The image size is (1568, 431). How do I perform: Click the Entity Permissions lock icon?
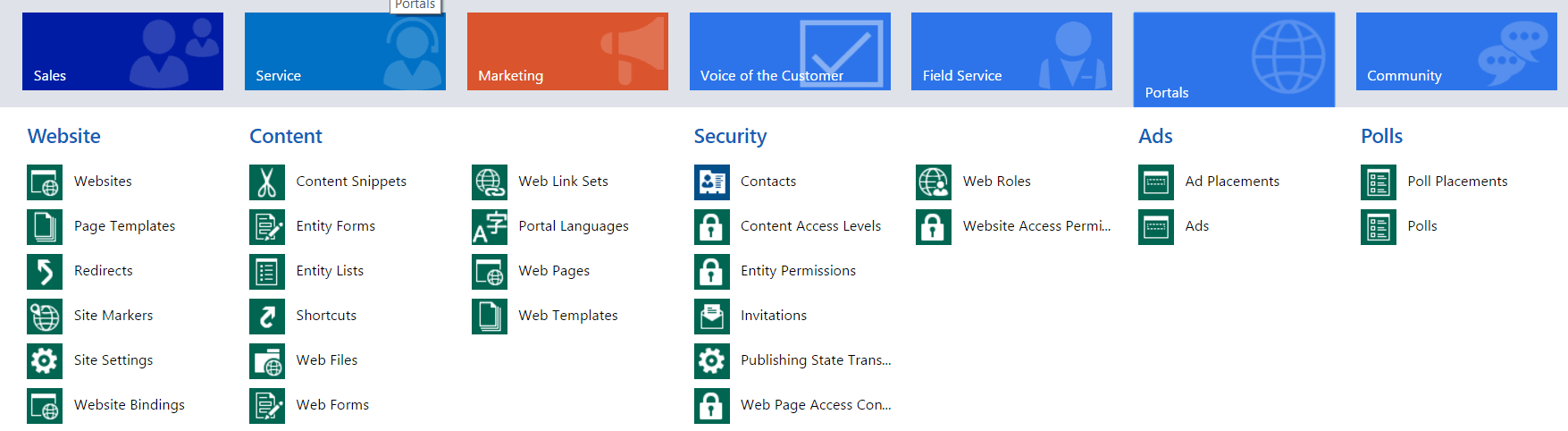[x=711, y=271]
